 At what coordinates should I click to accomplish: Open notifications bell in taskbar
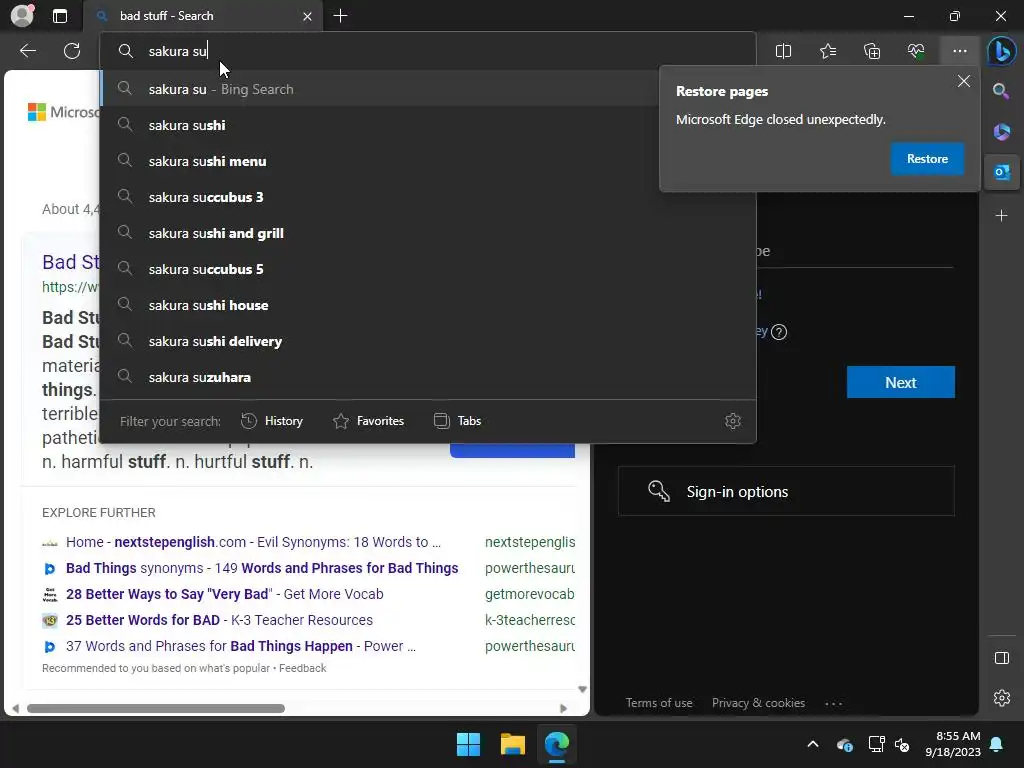coord(997,744)
